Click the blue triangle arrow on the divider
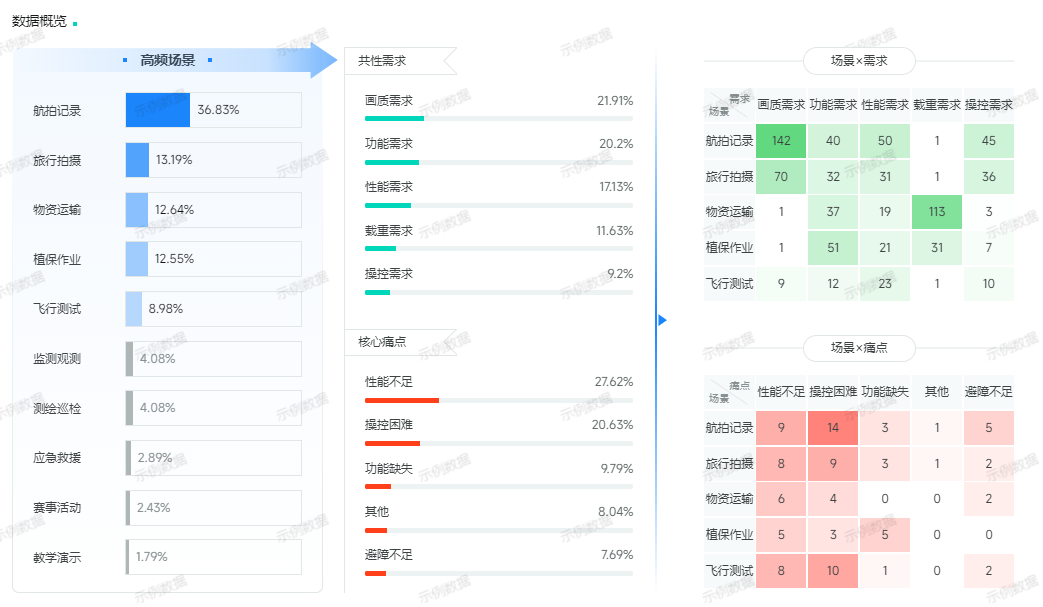This screenshot has width=1043, height=607. click(x=661, y=320)
